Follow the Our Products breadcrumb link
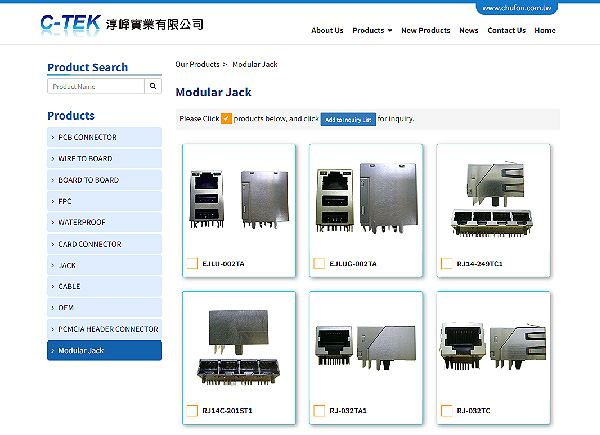This screenshot has height=435, width=600. [x=197, y=64]
